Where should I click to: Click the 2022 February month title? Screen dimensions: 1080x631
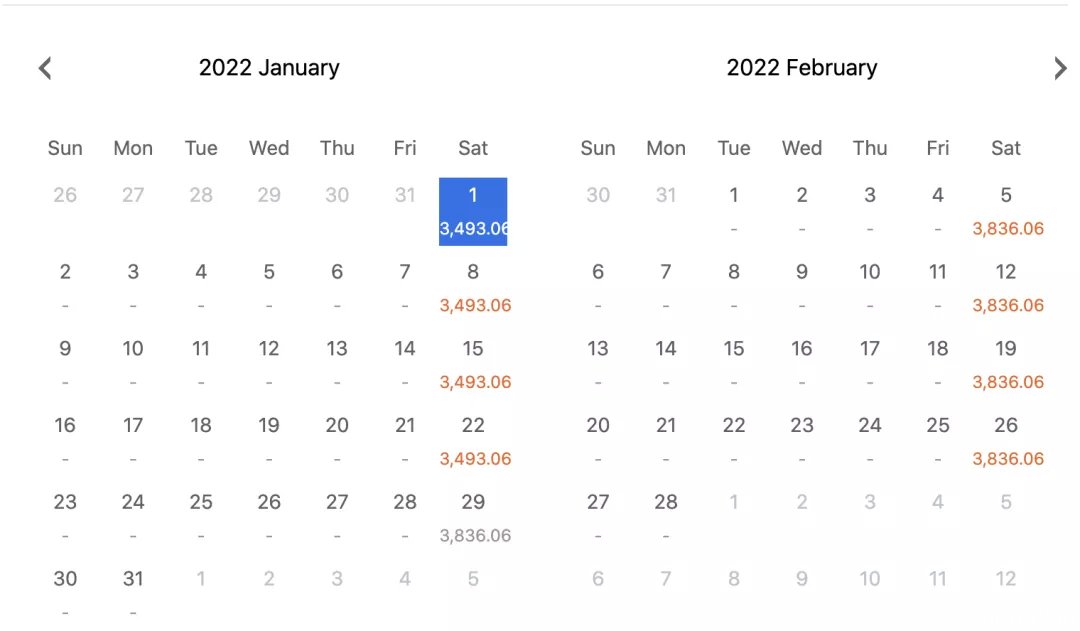click(802, 68)
